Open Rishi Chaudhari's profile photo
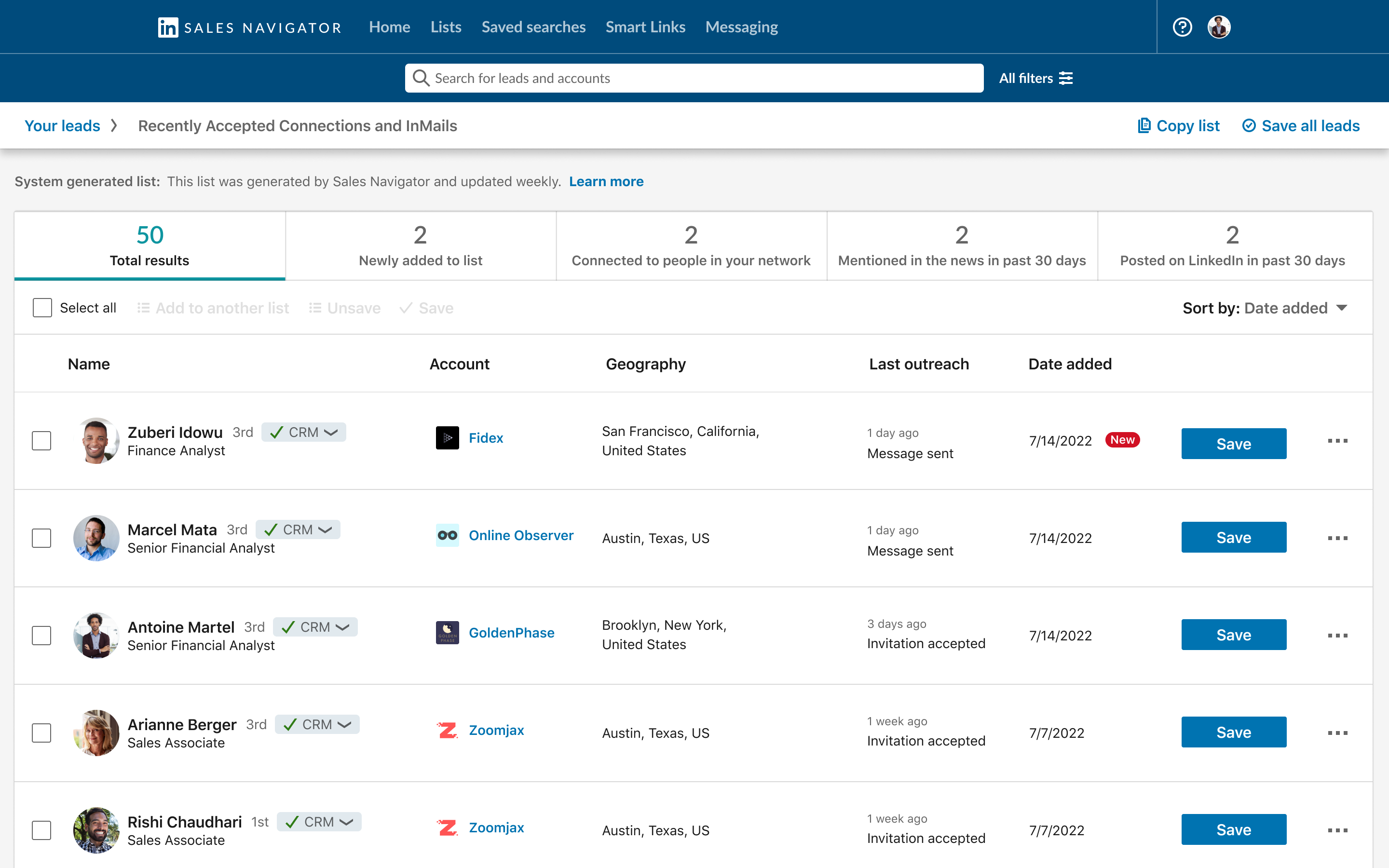The height and width of the screenshot is (868, 1389). [96, 830]
